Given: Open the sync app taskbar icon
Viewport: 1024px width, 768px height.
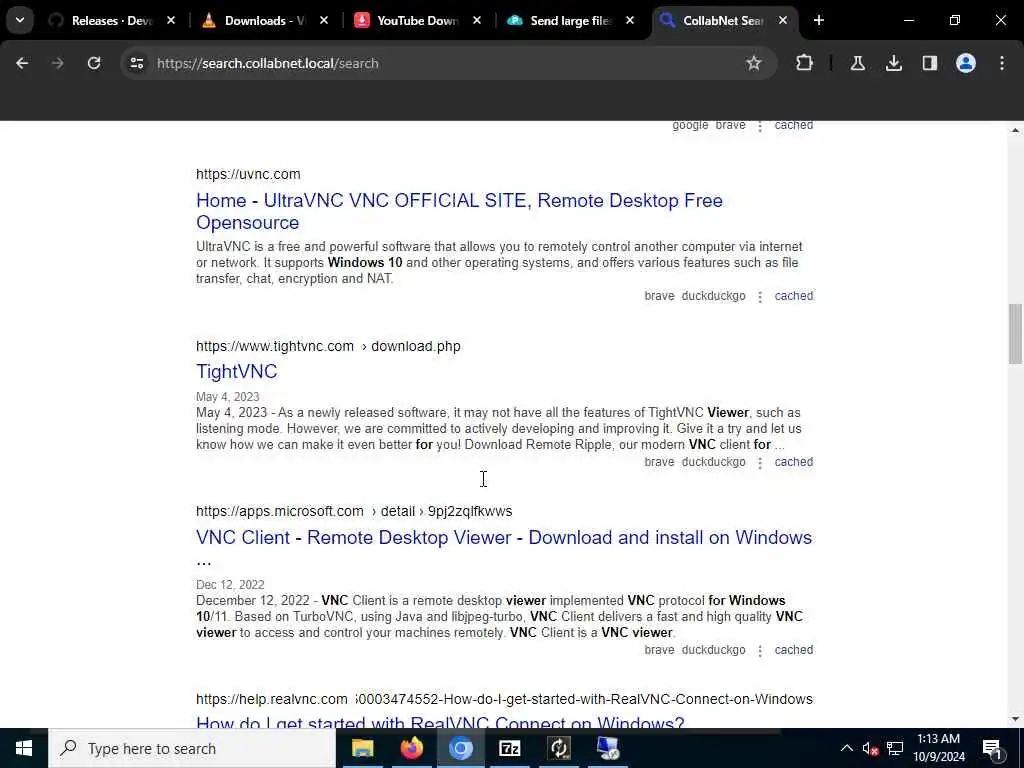Looking at the screenshot, I should pos(559,748).
